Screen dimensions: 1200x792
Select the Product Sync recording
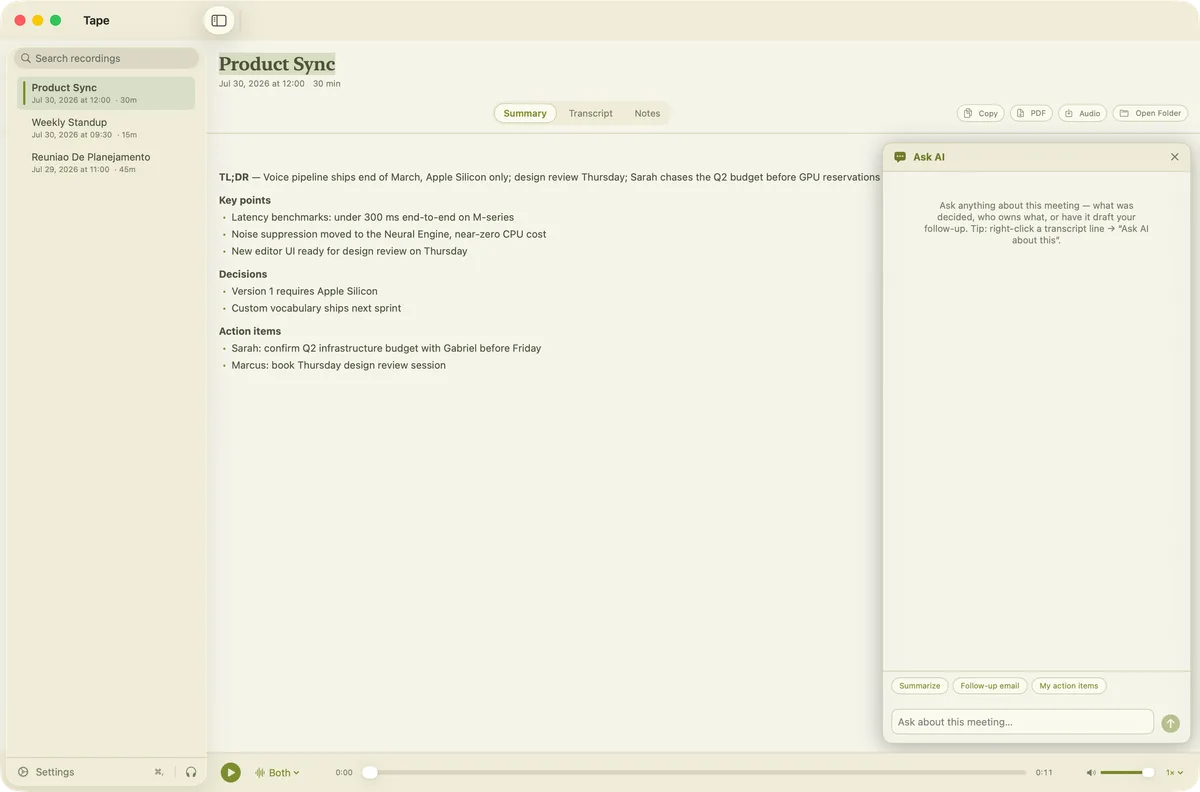pos(106,93)
